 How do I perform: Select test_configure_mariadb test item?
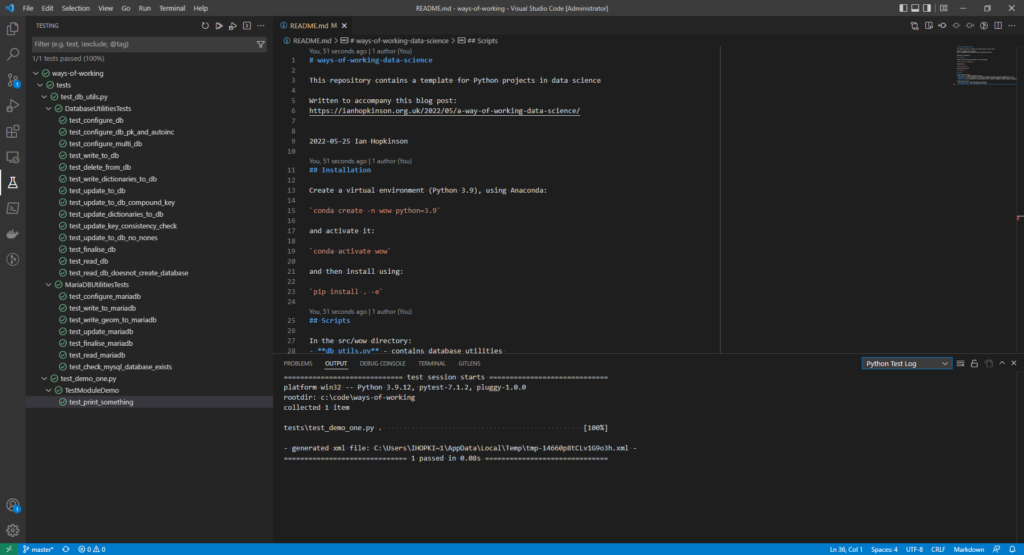point(104,296)
